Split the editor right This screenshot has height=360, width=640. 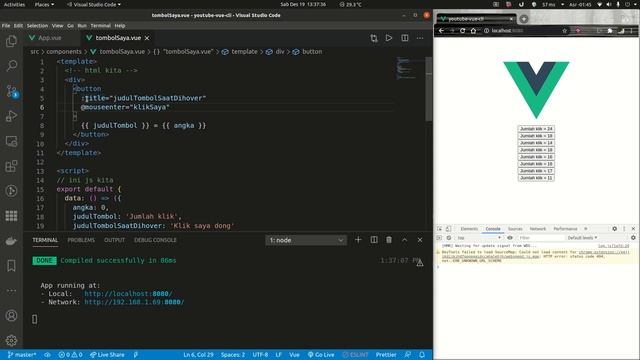404,38
